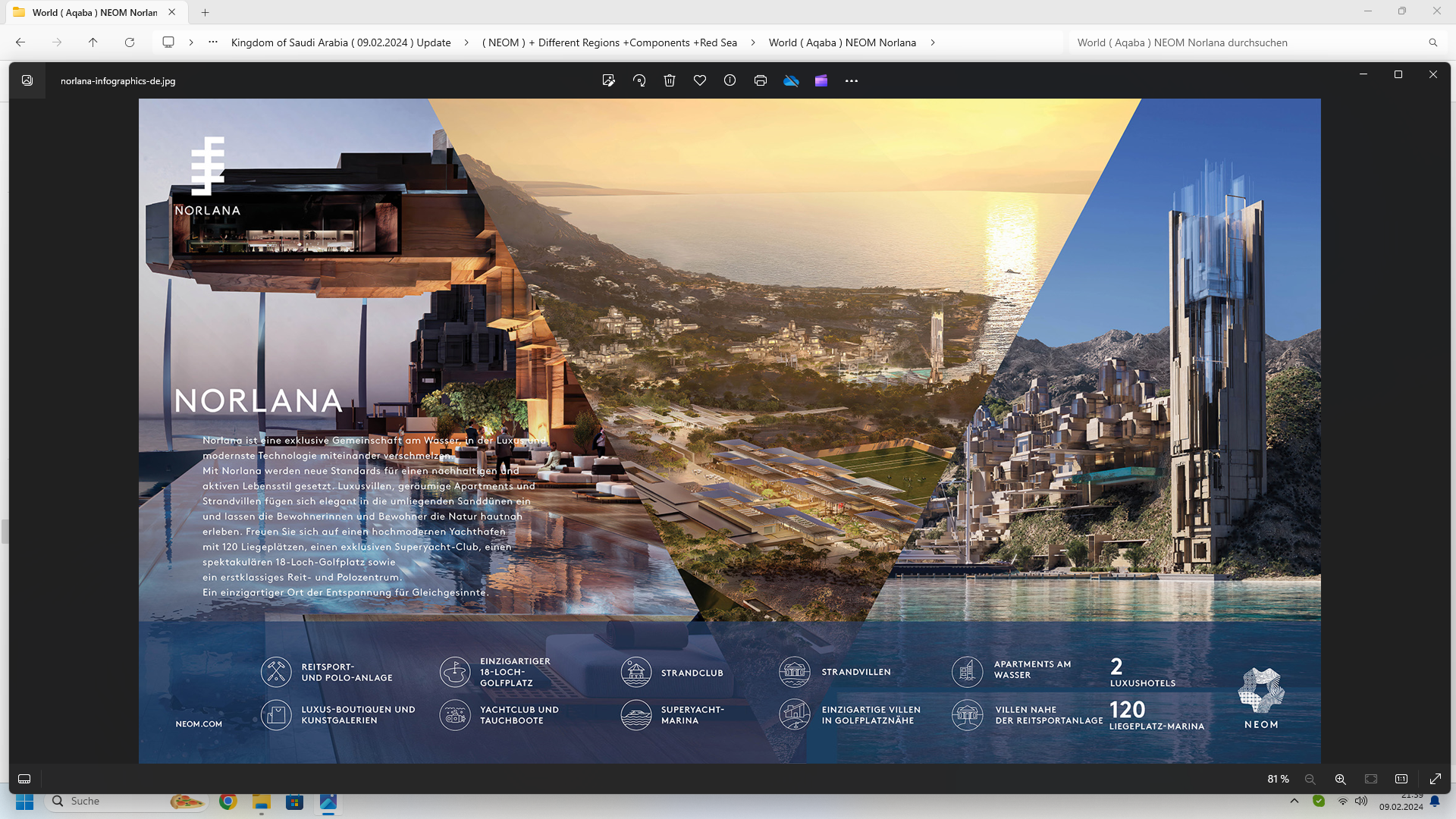Click World ( Aqaba ) NEOM Norlana breadcrumb
This screenshot has height=819, width=1456.
[x=843, y=42]
